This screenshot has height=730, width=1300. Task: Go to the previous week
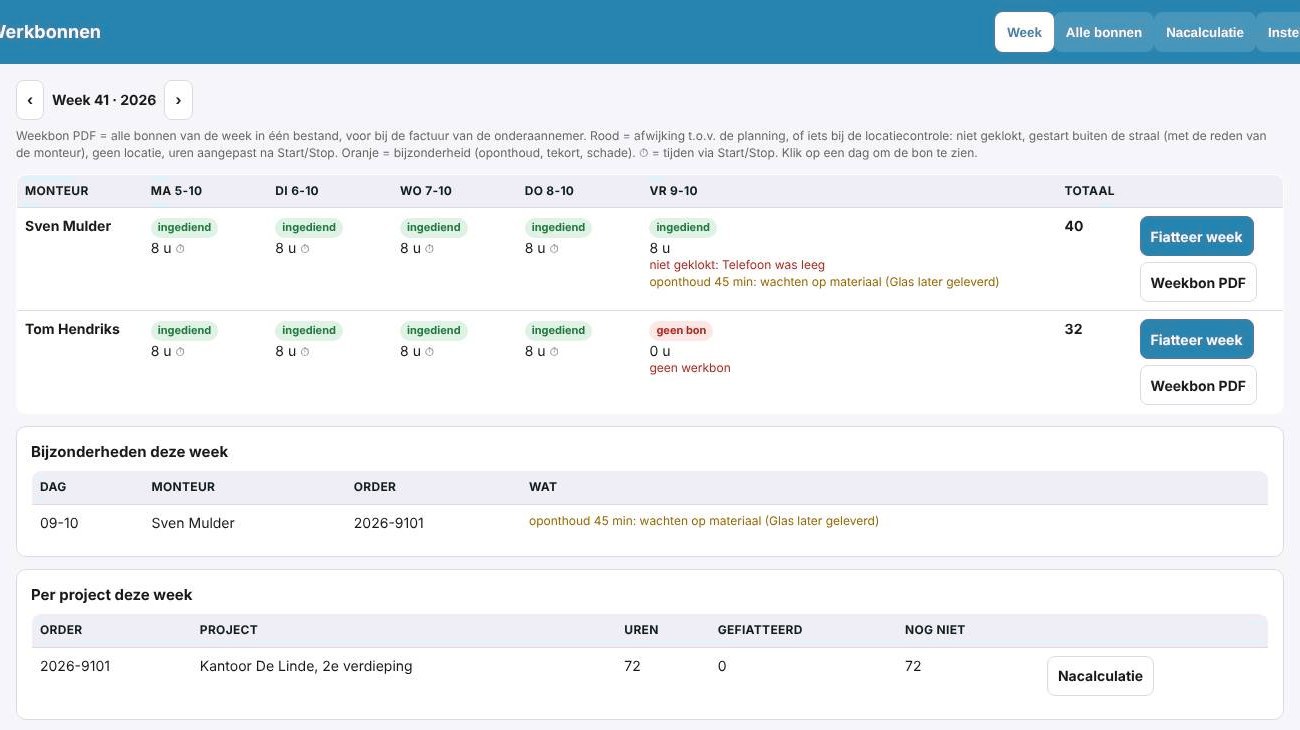click(x=30, y=100)
